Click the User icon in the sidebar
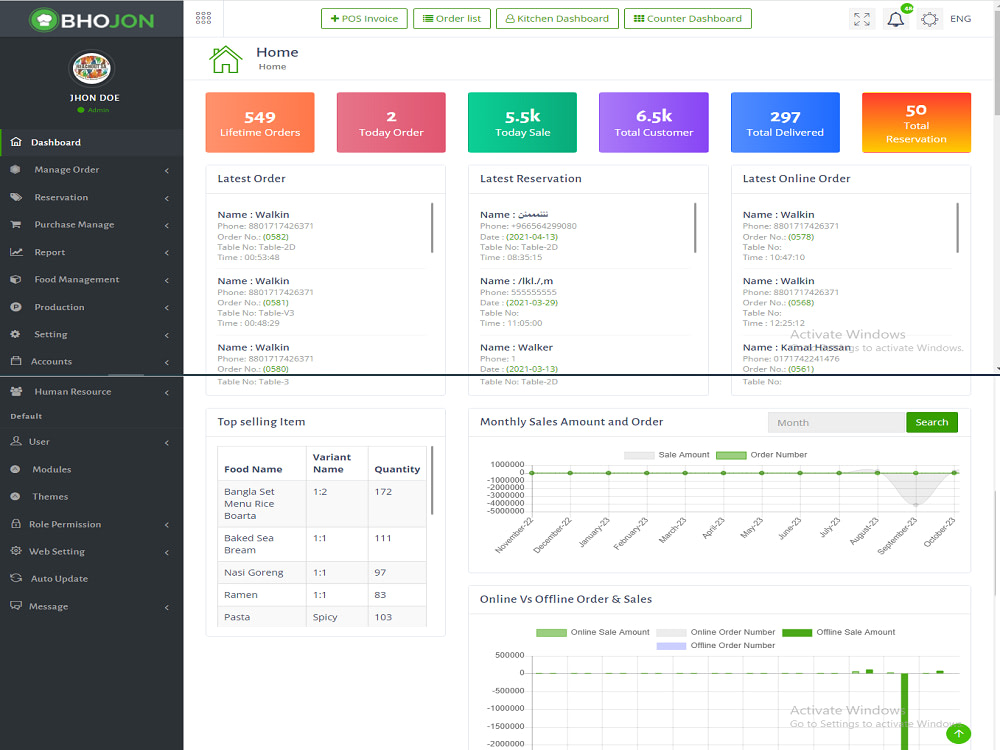The height and width of the screenshot is (750, 1000). click(18, 441)
